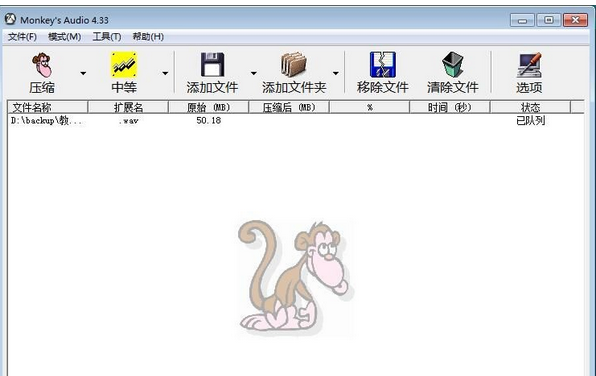This screenshot has height=376, width=596.
Task: Open dropdown arrow next to 压缩
Action: coord(83,73)
